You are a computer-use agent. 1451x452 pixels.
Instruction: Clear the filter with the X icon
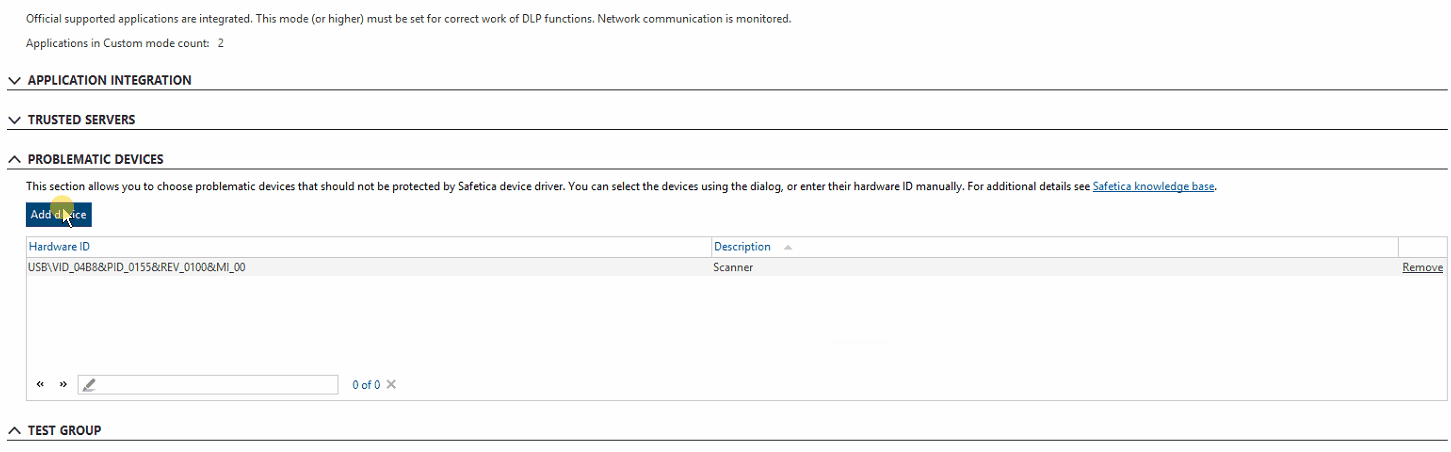tap(391, 385)
